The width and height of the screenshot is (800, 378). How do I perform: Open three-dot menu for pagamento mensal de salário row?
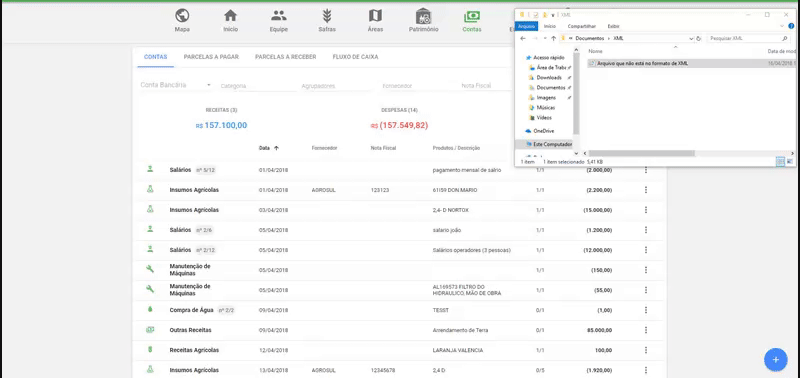tap(646, 170)
